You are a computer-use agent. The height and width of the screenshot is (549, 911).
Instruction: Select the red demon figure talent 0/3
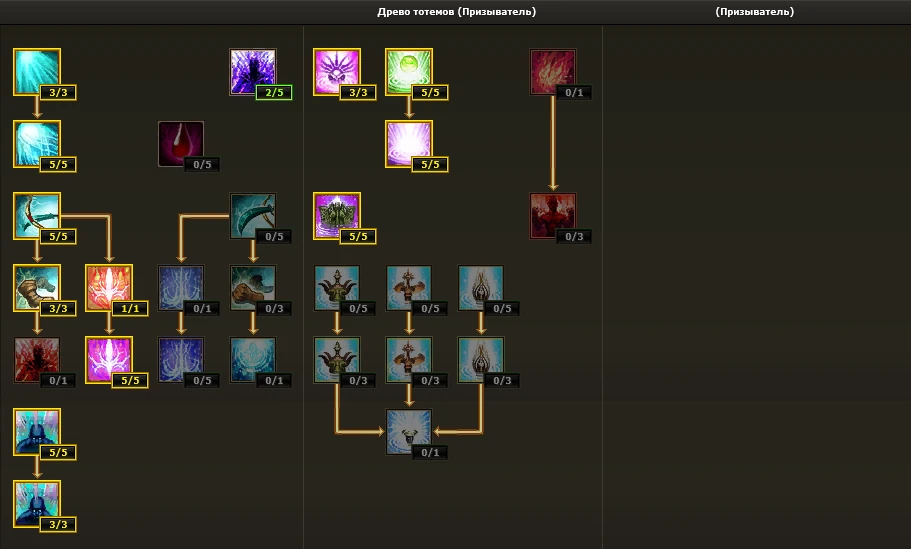553,216
